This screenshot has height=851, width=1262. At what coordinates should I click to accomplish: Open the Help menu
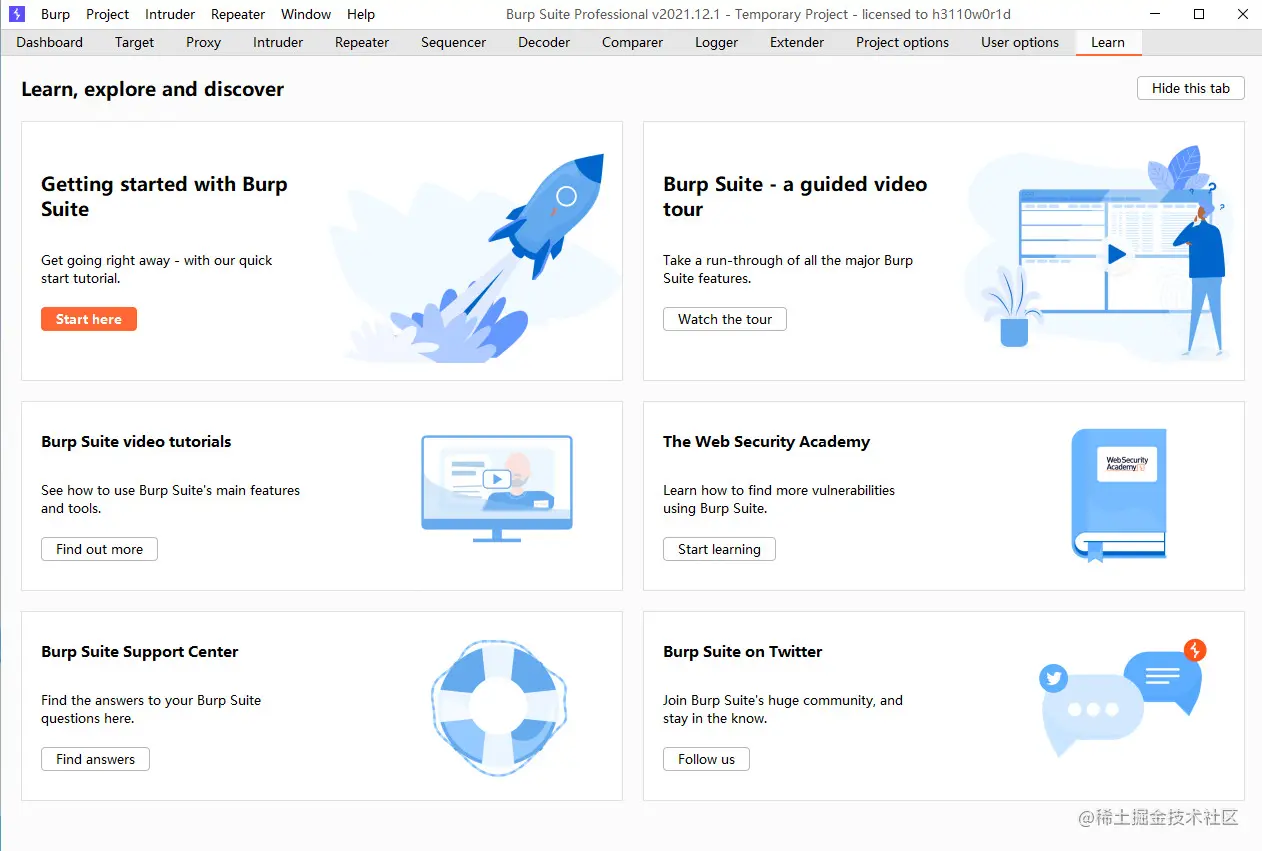[361, 14]
